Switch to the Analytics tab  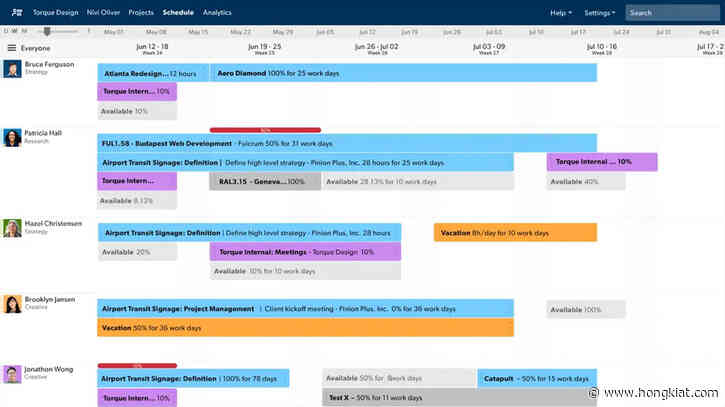(217, 12)
